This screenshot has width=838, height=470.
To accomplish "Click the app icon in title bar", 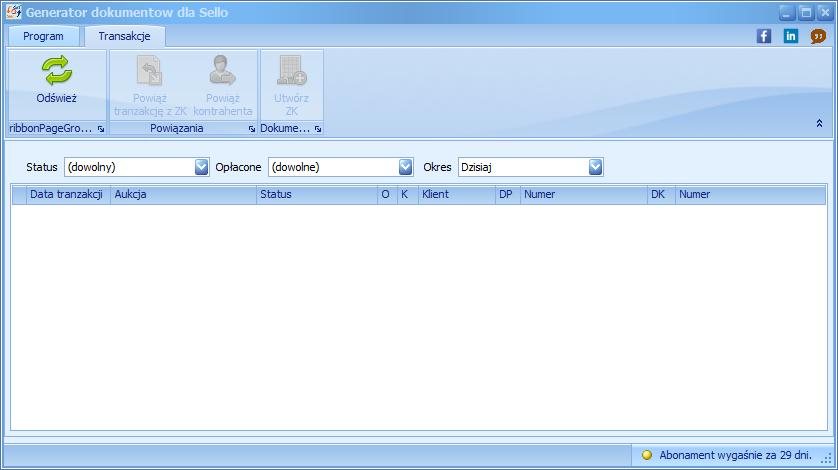I will point(13,12).
